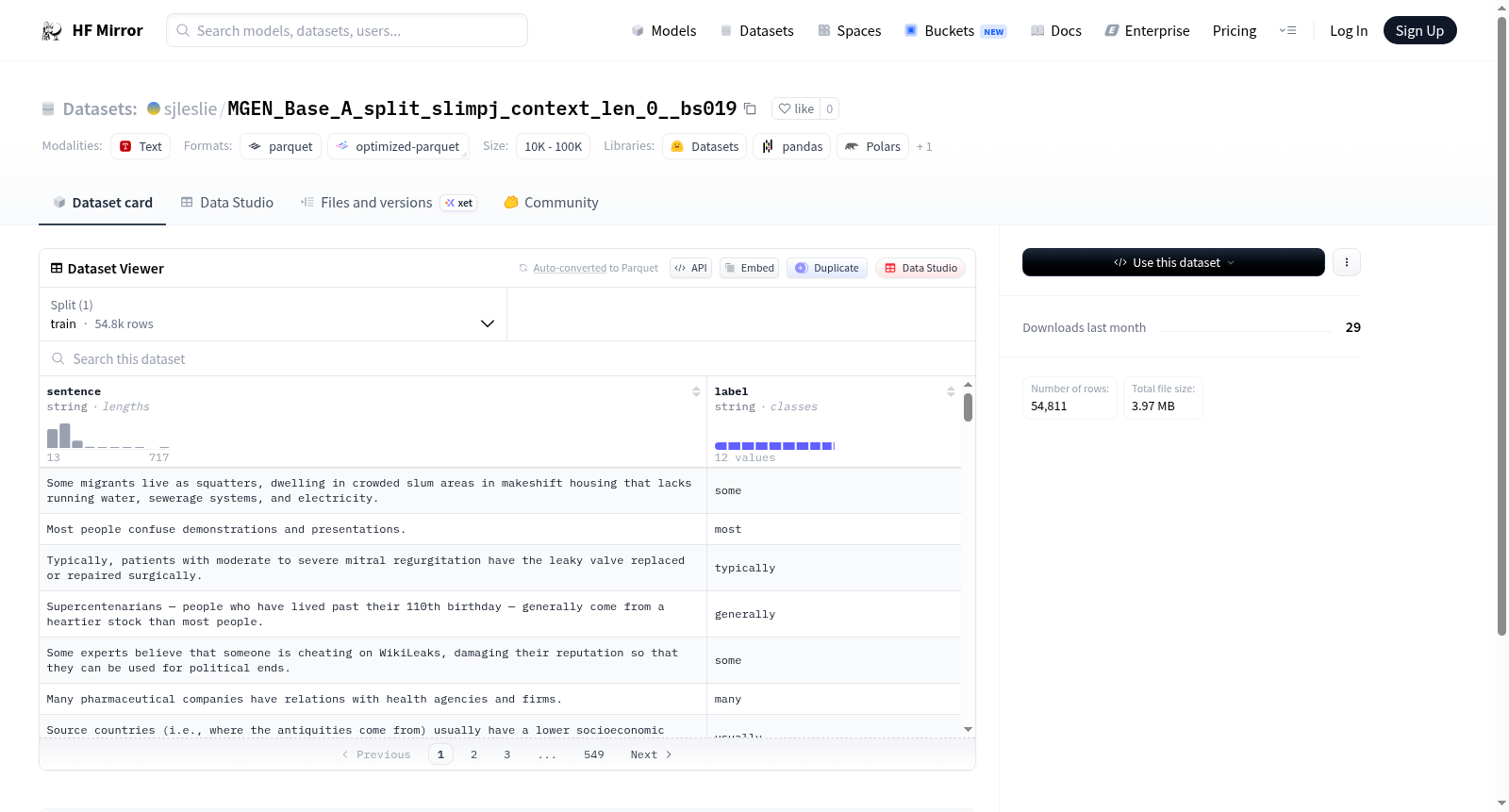Image resolution: width=1509 pixels, height=812 pixels.
Task: Open the Use this dataset dropdown
Action: coord(1173,262)
